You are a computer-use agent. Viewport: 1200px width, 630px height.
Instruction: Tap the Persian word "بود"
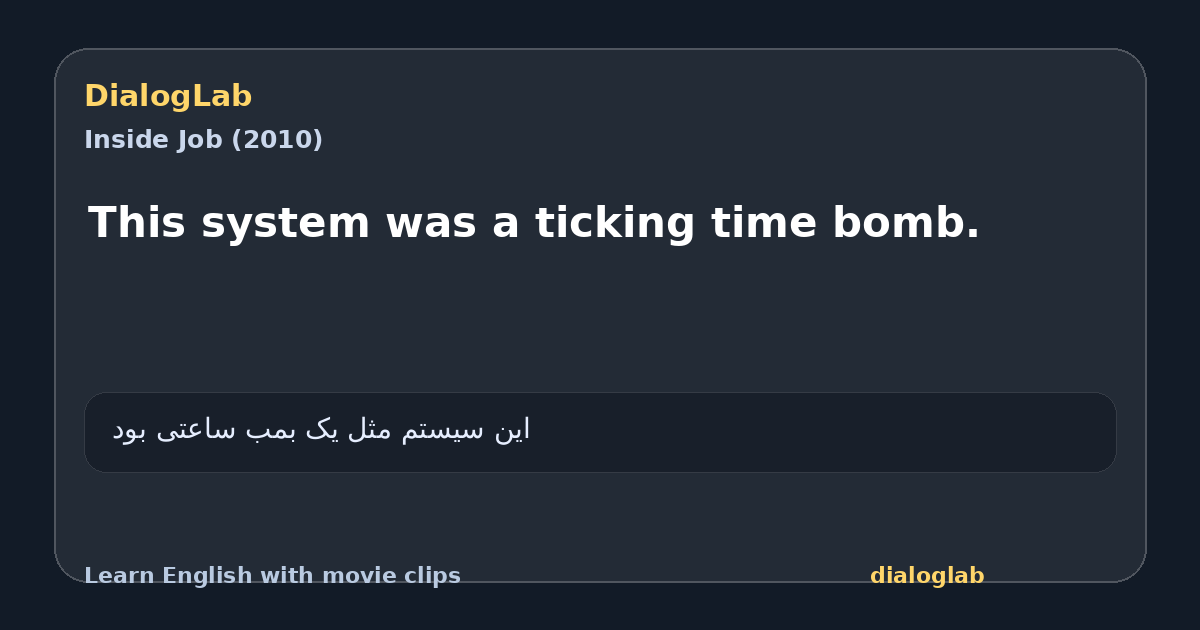(x=129, y=430)
